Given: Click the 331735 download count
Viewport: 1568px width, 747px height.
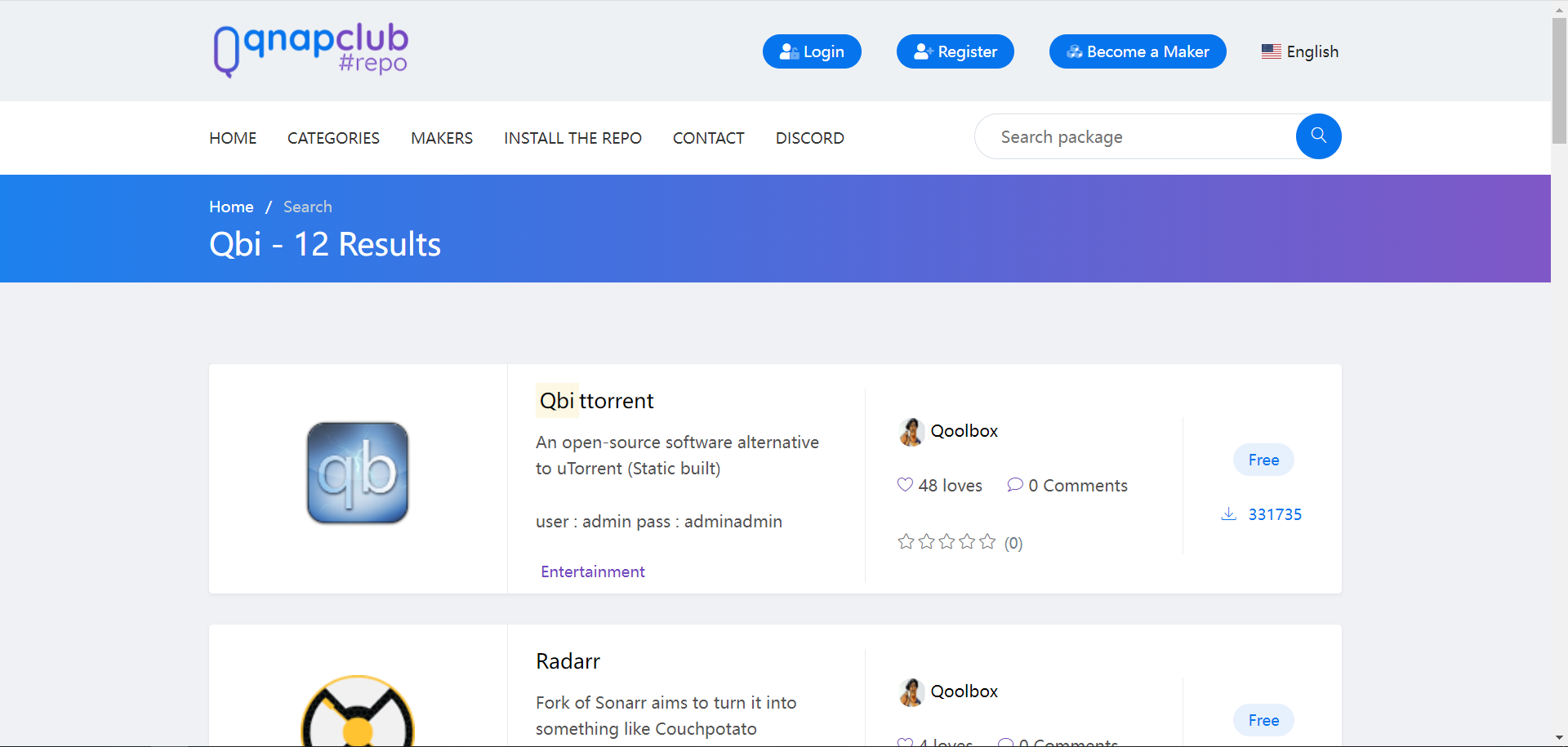Looking at the screenshot, I should coord(1275,514).
